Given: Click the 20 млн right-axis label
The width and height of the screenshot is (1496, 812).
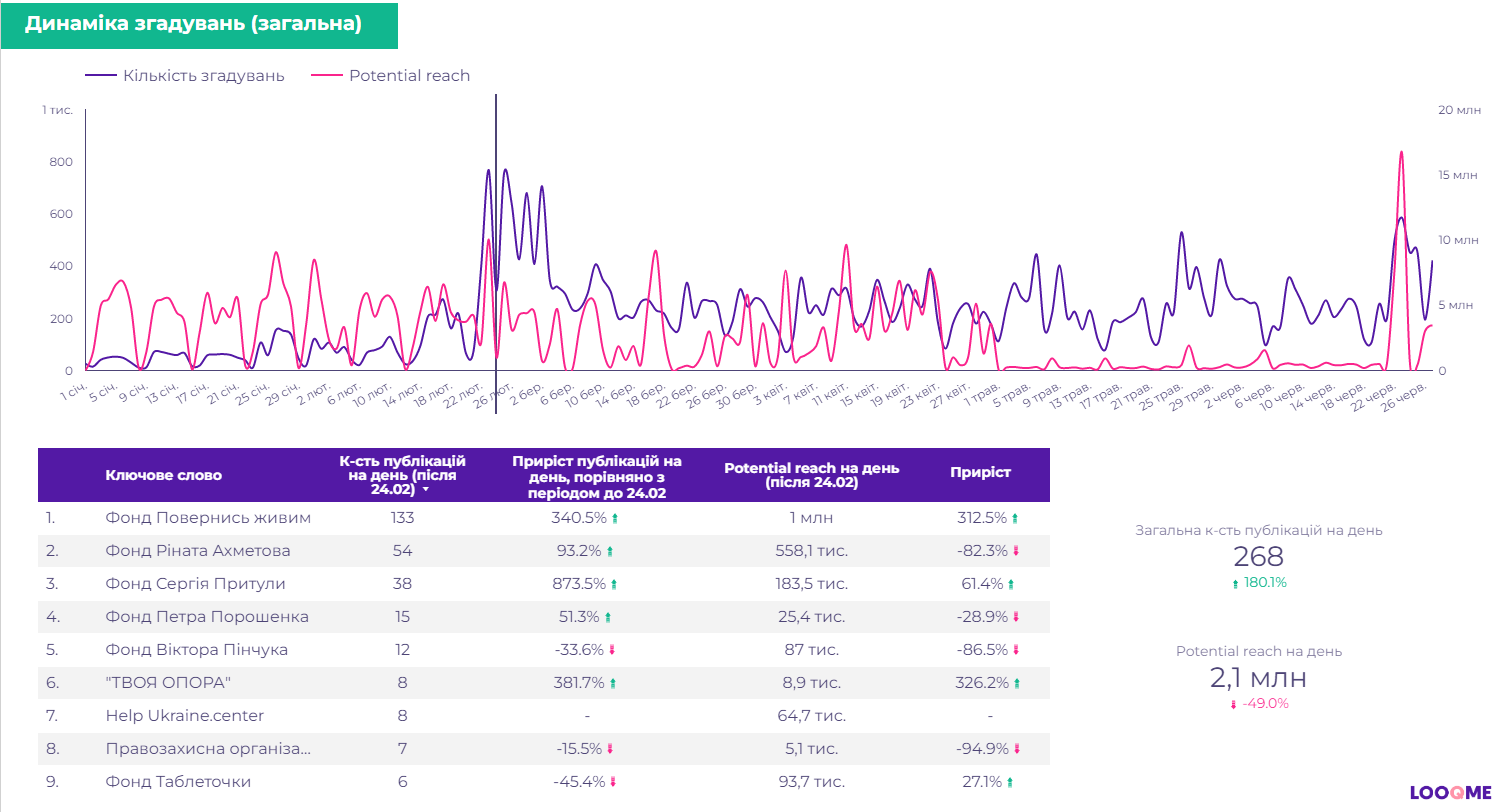Looking at the screenshot, I should point(1459,110).
